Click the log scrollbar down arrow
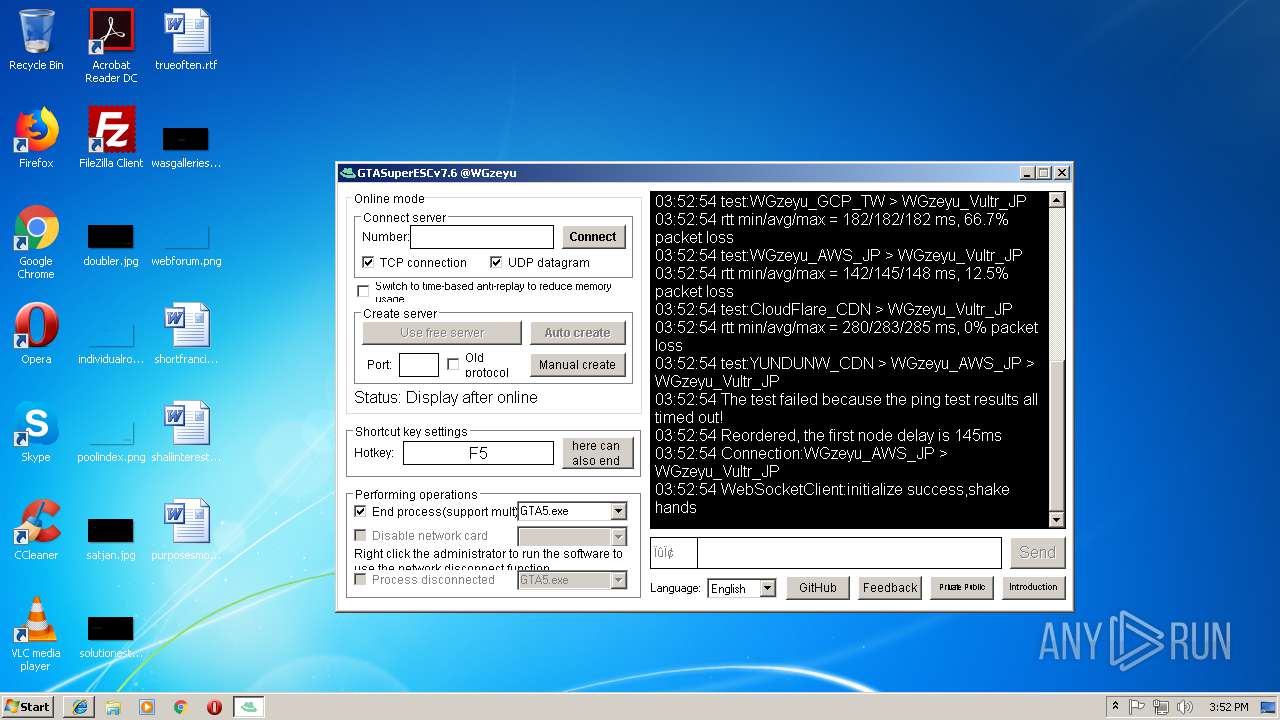This screenshot has height=720, width=1280. [x=1057, y=520]
